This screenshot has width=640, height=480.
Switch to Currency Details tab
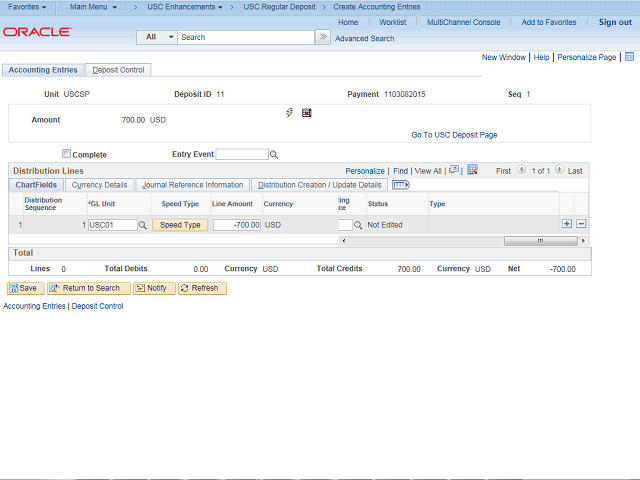[99, 185]
